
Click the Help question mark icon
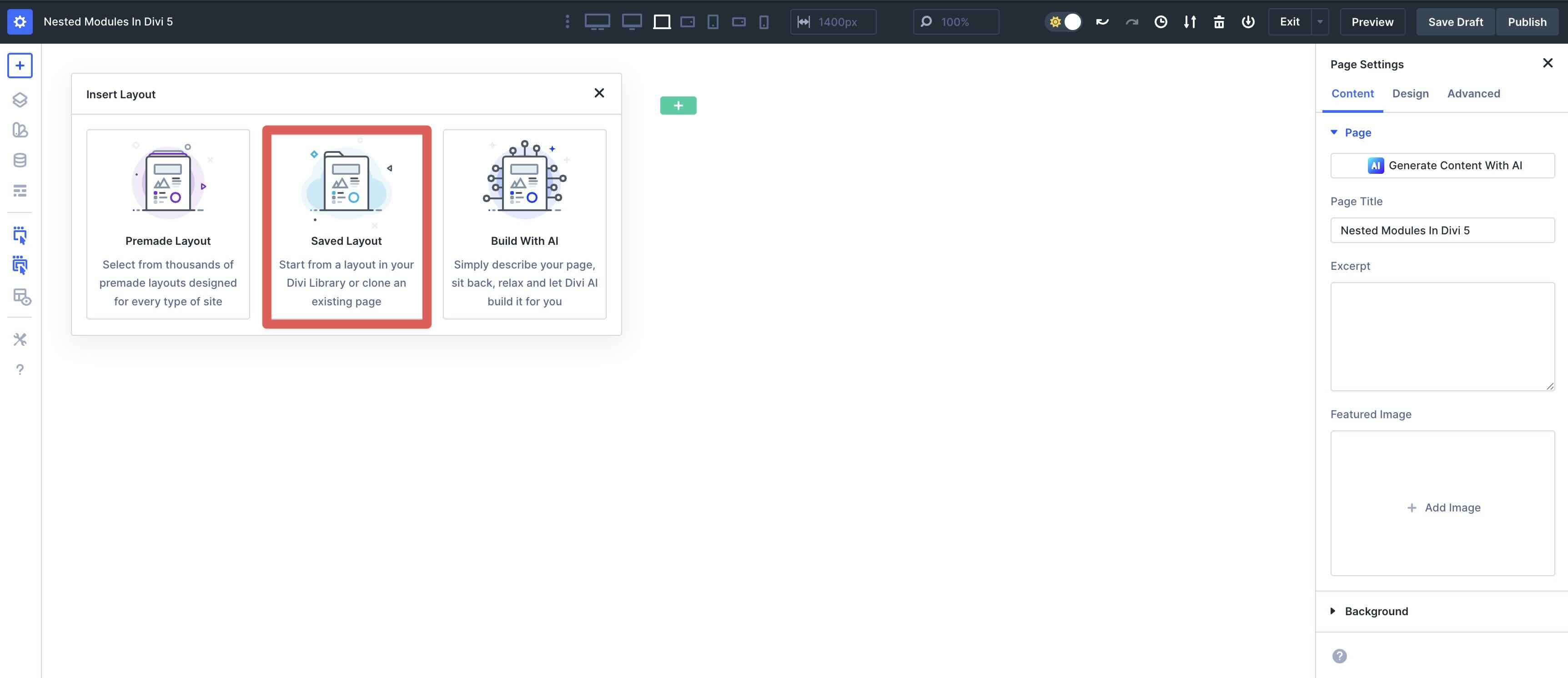point(20,369)
